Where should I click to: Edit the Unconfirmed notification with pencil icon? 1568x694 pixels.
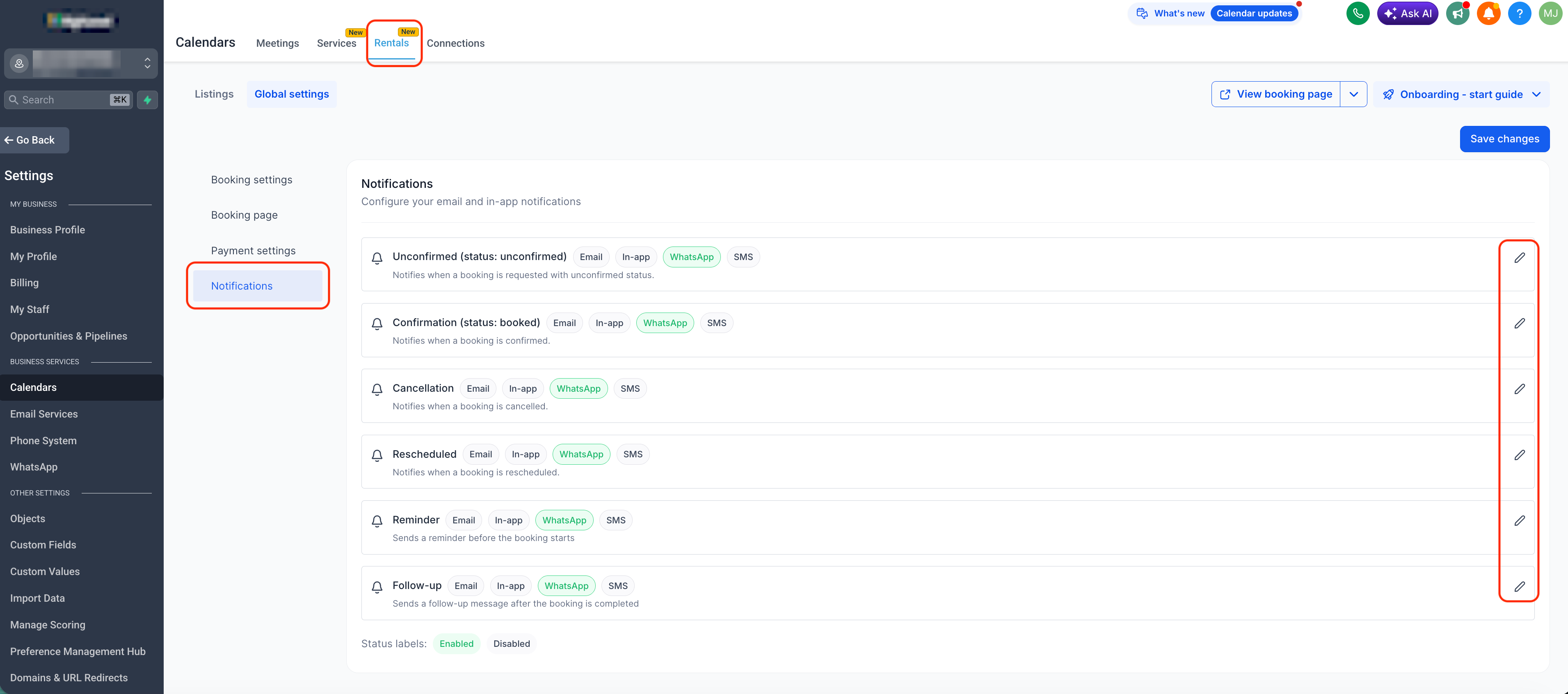pyautogui.click(x=1519, y=258)
